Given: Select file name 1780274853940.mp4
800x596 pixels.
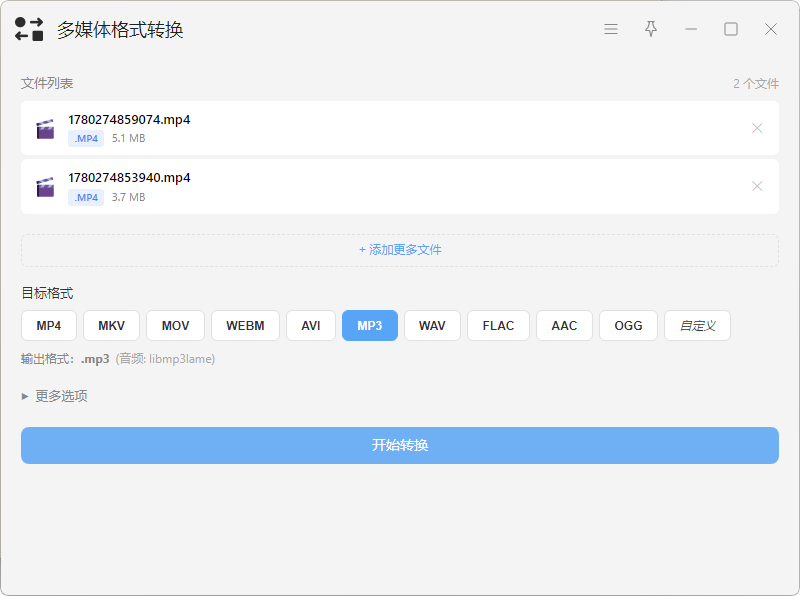Looking at the screenshot, I should (x=129, y=178).
